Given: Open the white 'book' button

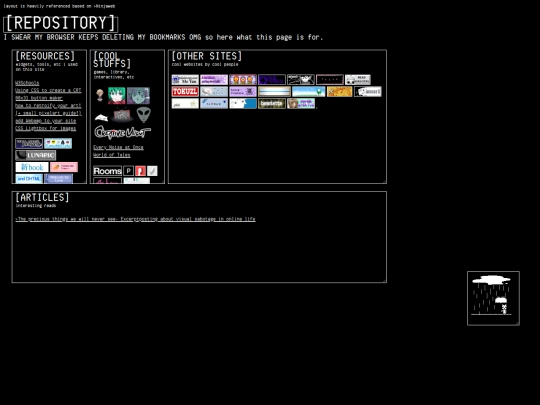Looking at the screenshot, I should (x=32, y=167).
